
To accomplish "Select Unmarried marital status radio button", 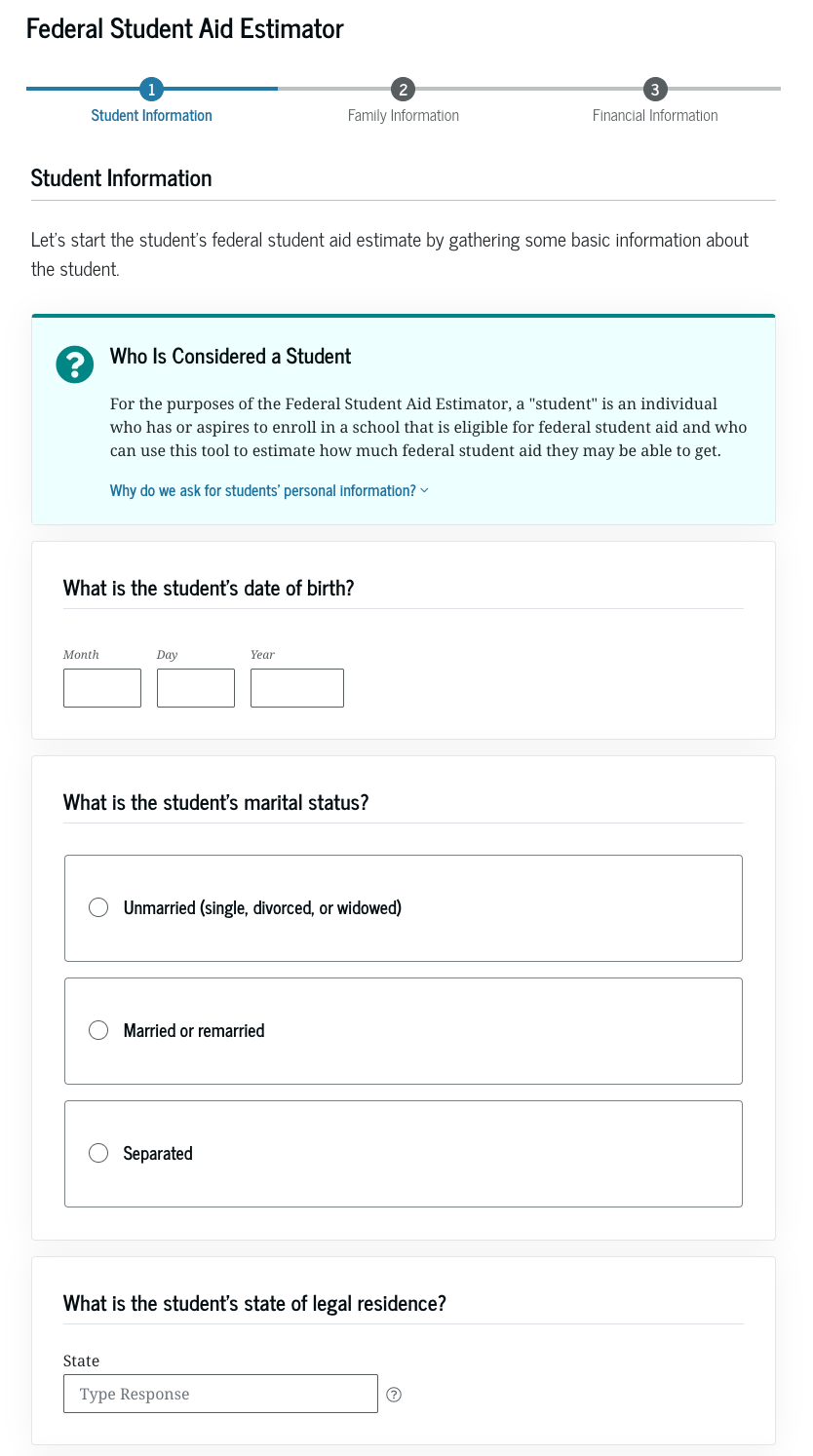I will pyautogui.click(x=98, y=908).
